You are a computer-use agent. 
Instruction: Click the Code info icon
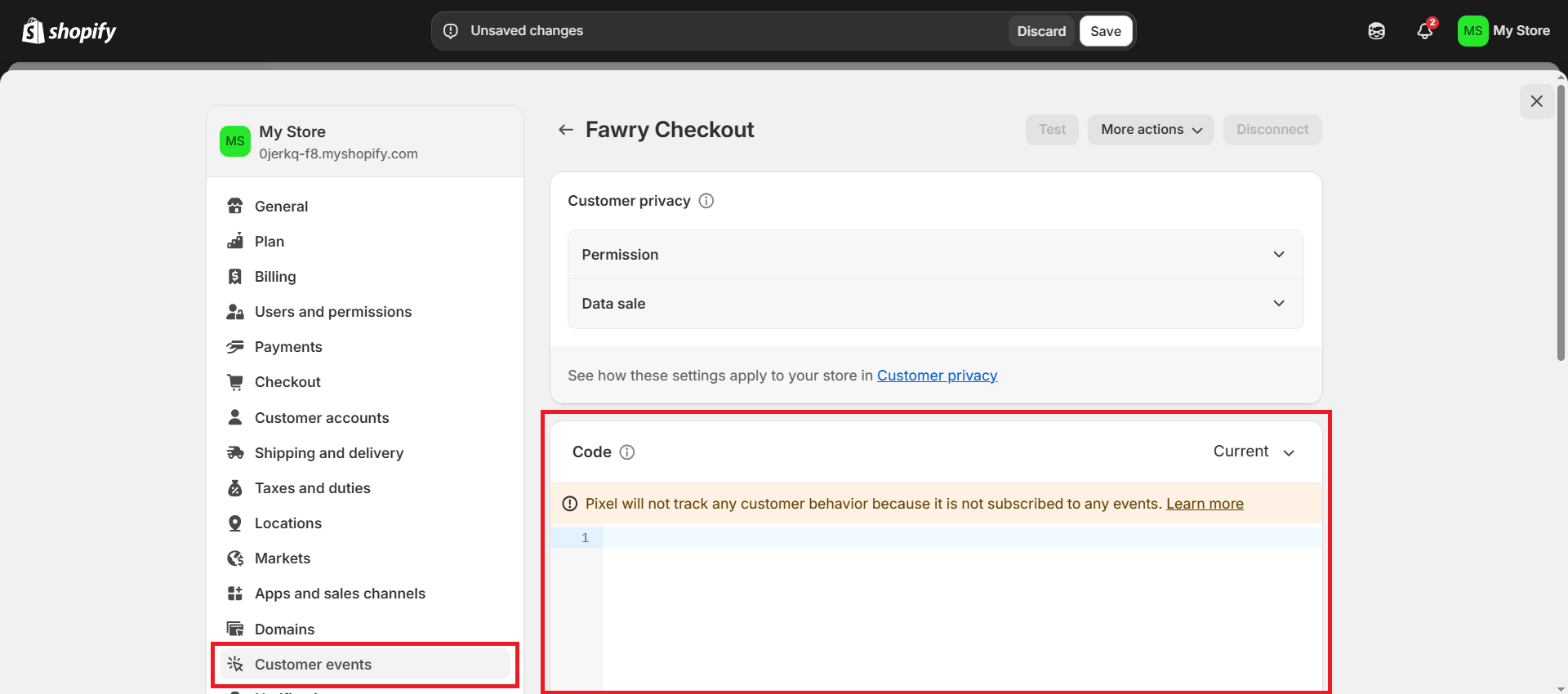point(627,452)
